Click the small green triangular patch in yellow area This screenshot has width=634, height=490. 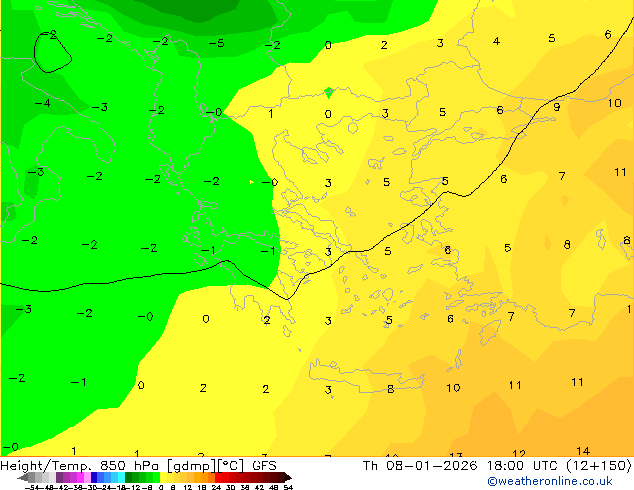click(x=329, y=92)
